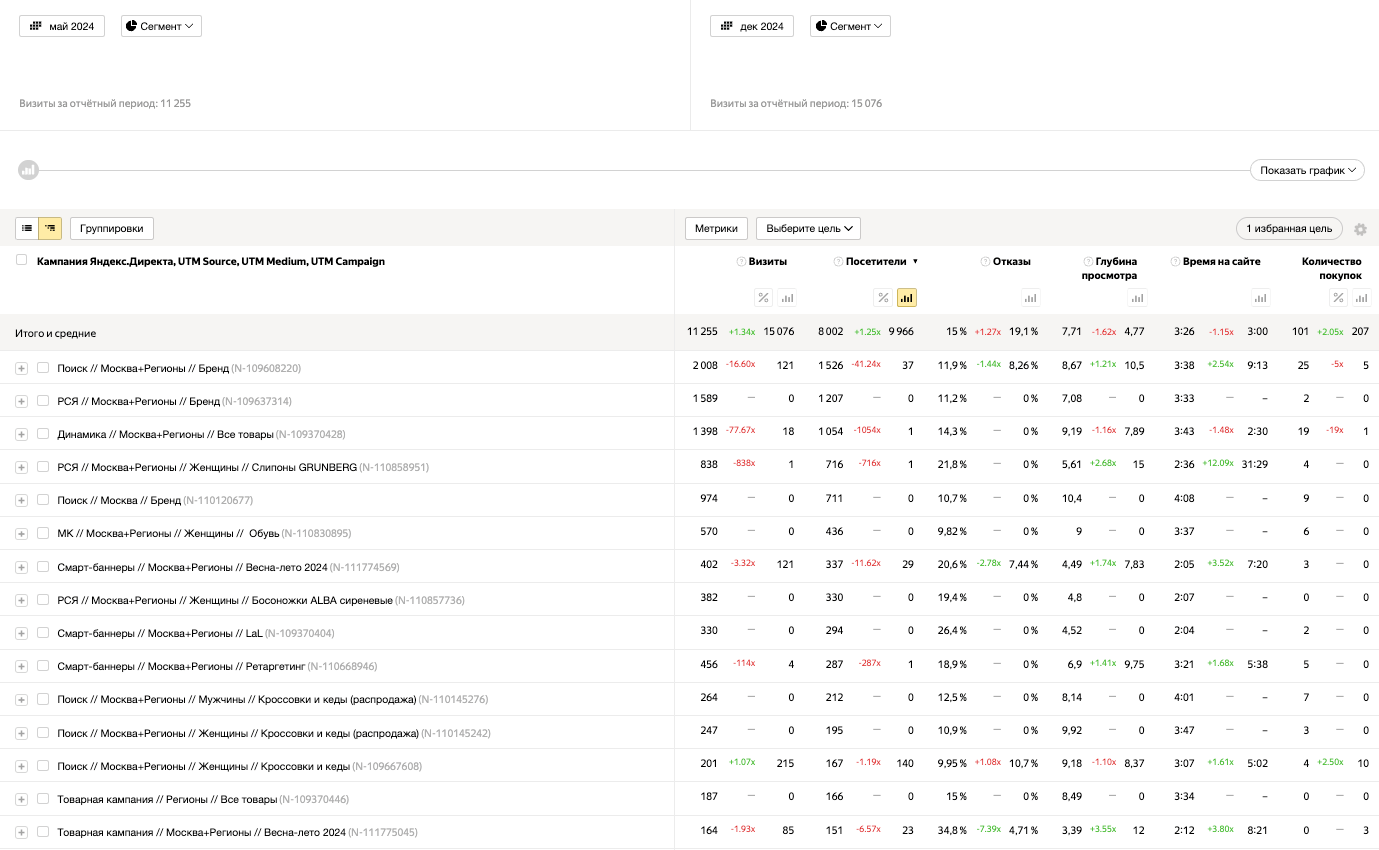Open table settings gear icon
This screenshot has height=850, width=1379.
(x=1360, y=229)
